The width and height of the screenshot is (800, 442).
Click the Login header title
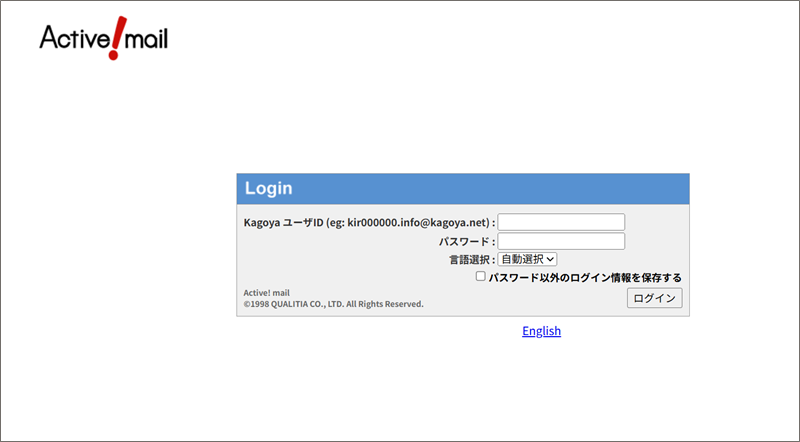(x=268, y=188)
